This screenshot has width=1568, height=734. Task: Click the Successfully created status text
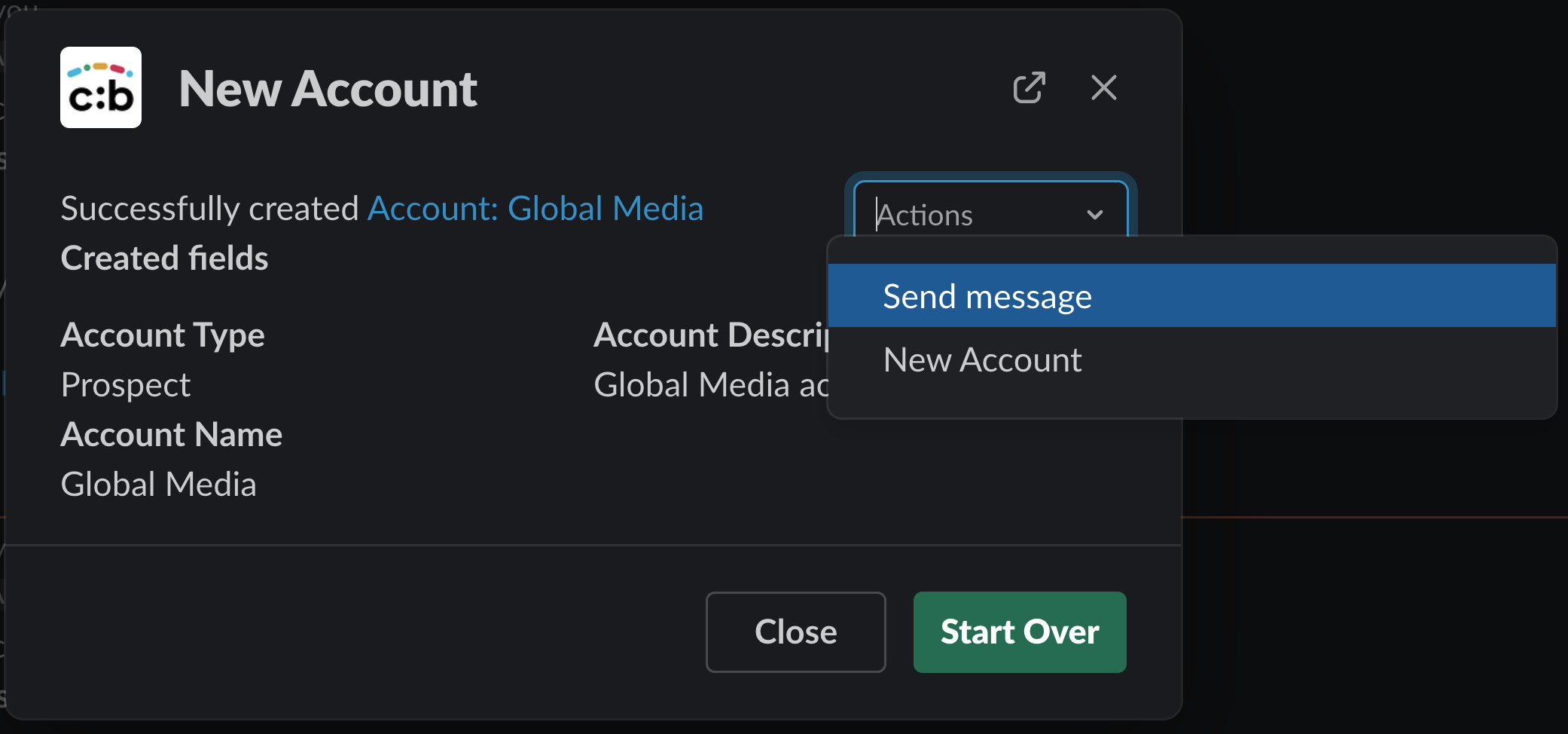(210, 209)
